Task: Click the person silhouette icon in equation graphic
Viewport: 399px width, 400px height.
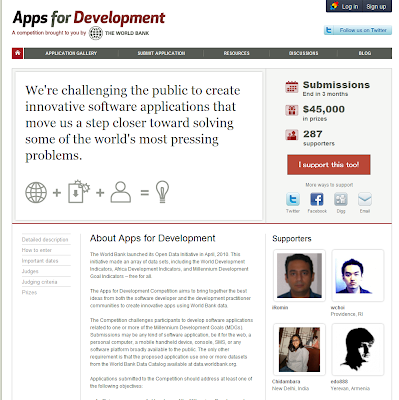Action: pyautogui.click(x=121, y=192)
